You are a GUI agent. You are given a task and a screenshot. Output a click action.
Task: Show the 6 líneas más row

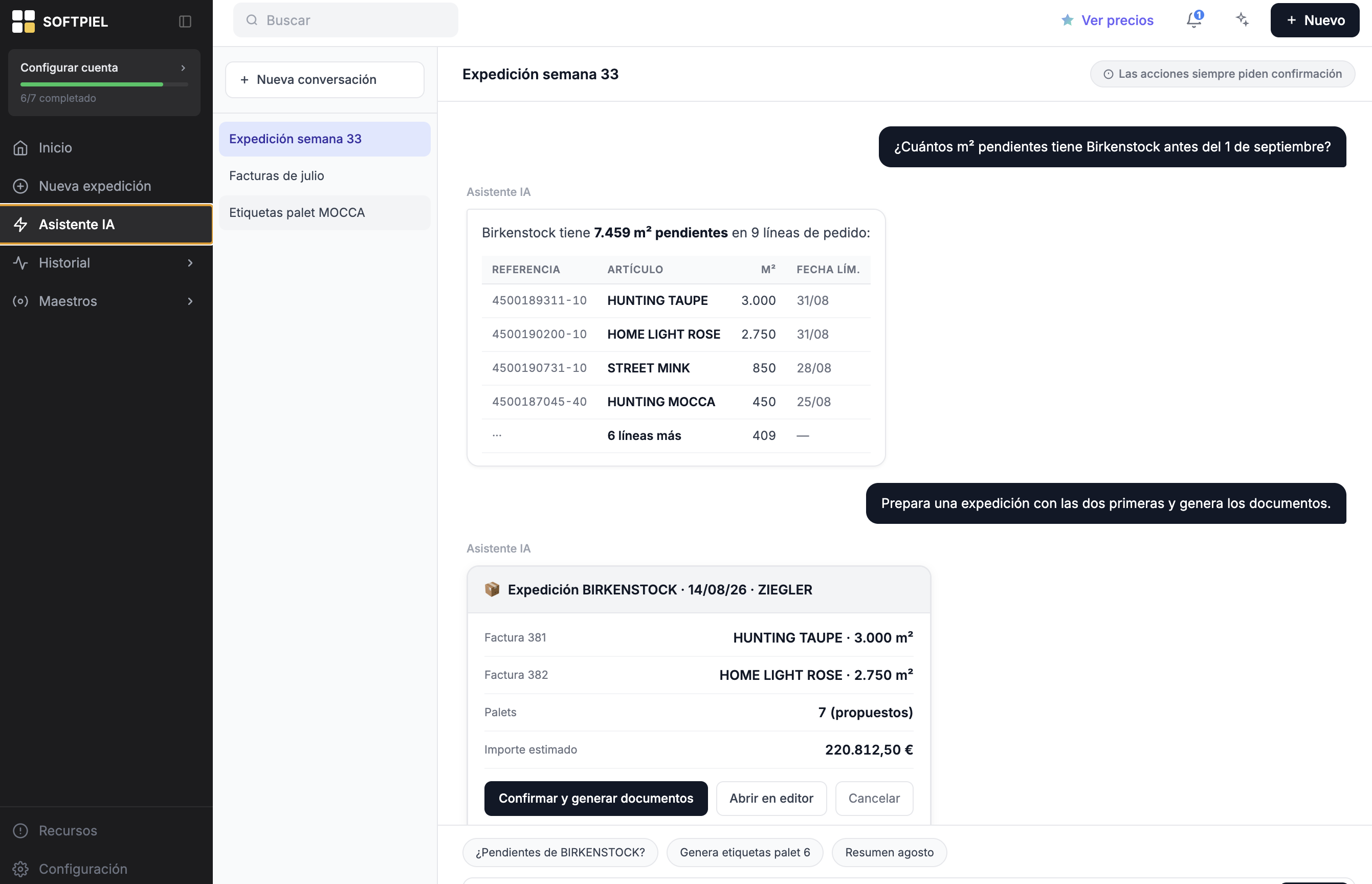click(x=676, y=436)
